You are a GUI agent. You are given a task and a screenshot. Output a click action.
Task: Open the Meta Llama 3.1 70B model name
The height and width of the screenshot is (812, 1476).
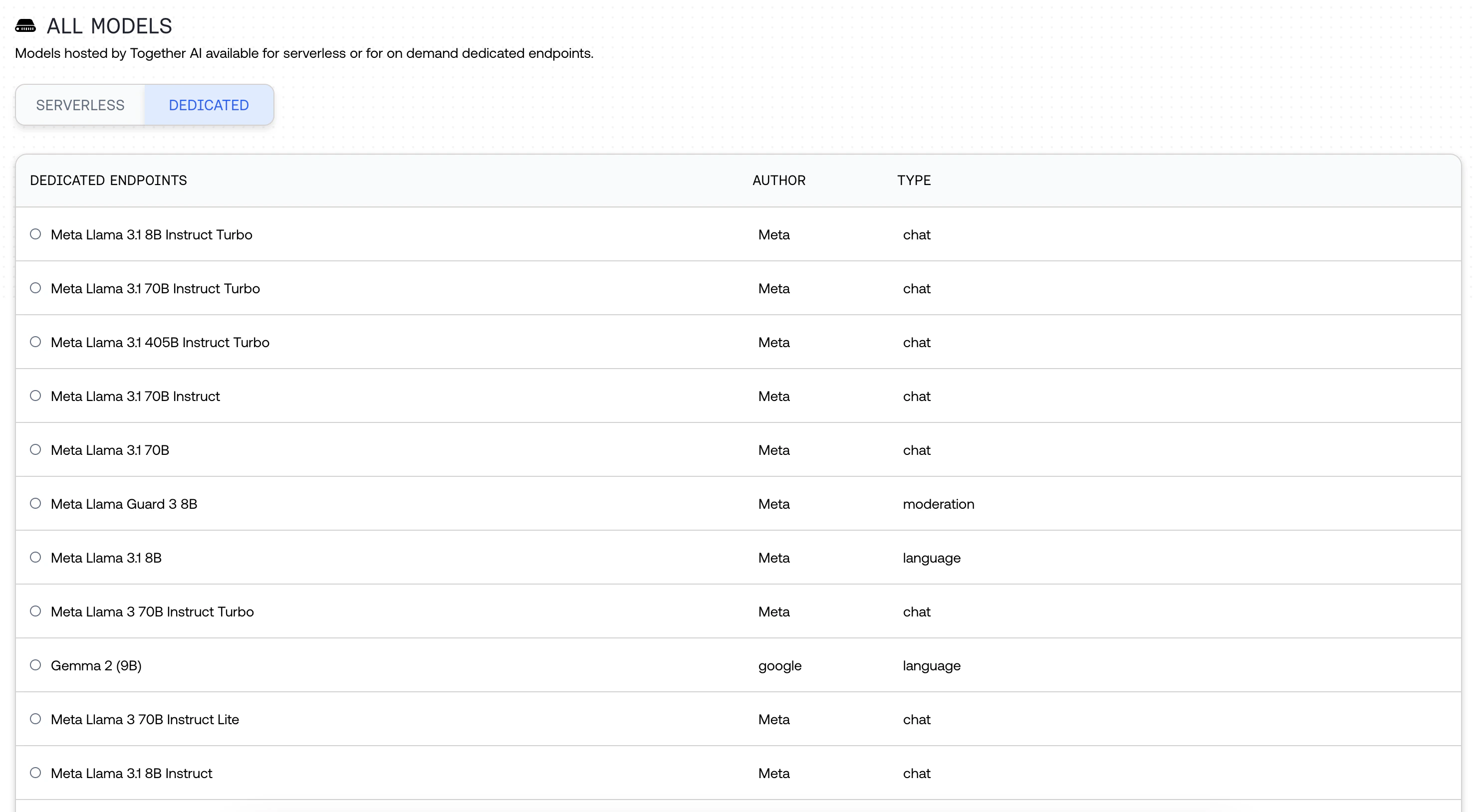(x=110, y=450)
